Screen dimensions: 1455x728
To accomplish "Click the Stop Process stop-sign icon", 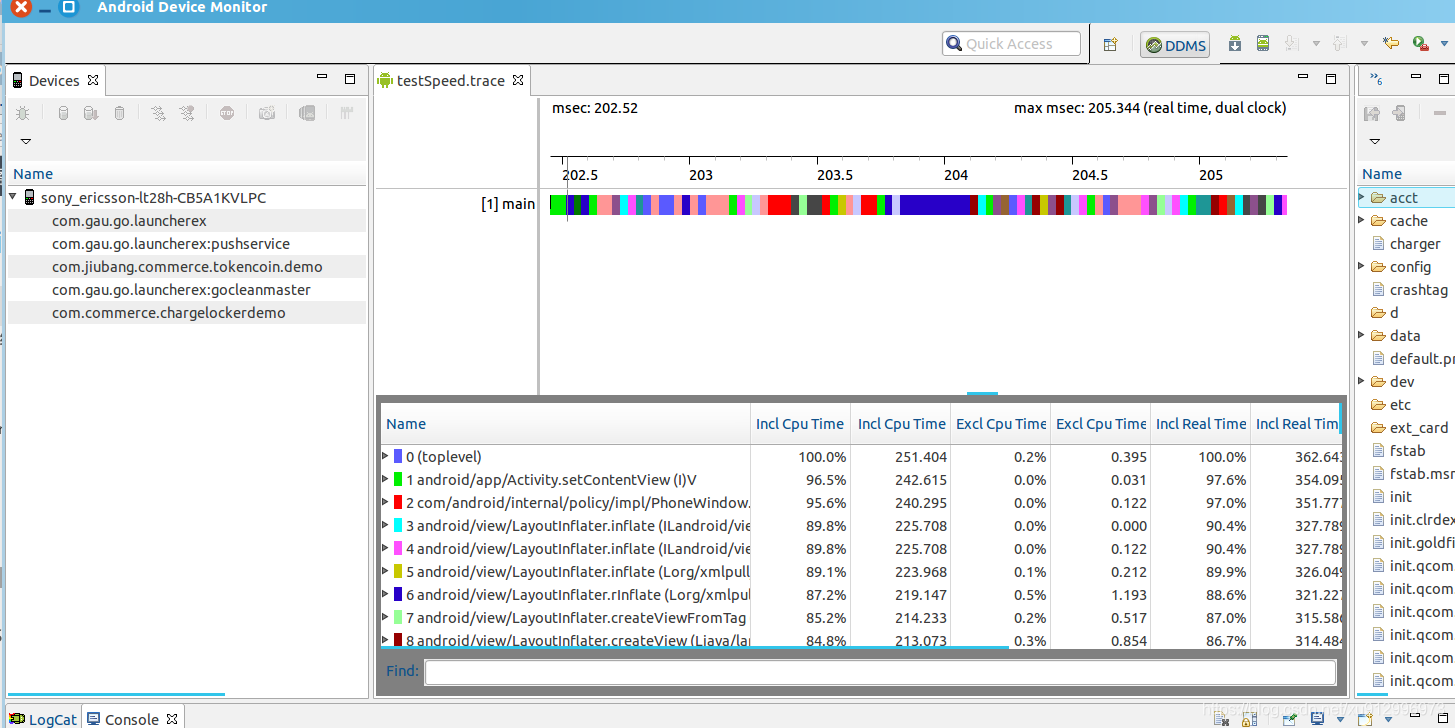I will point(227,114).
